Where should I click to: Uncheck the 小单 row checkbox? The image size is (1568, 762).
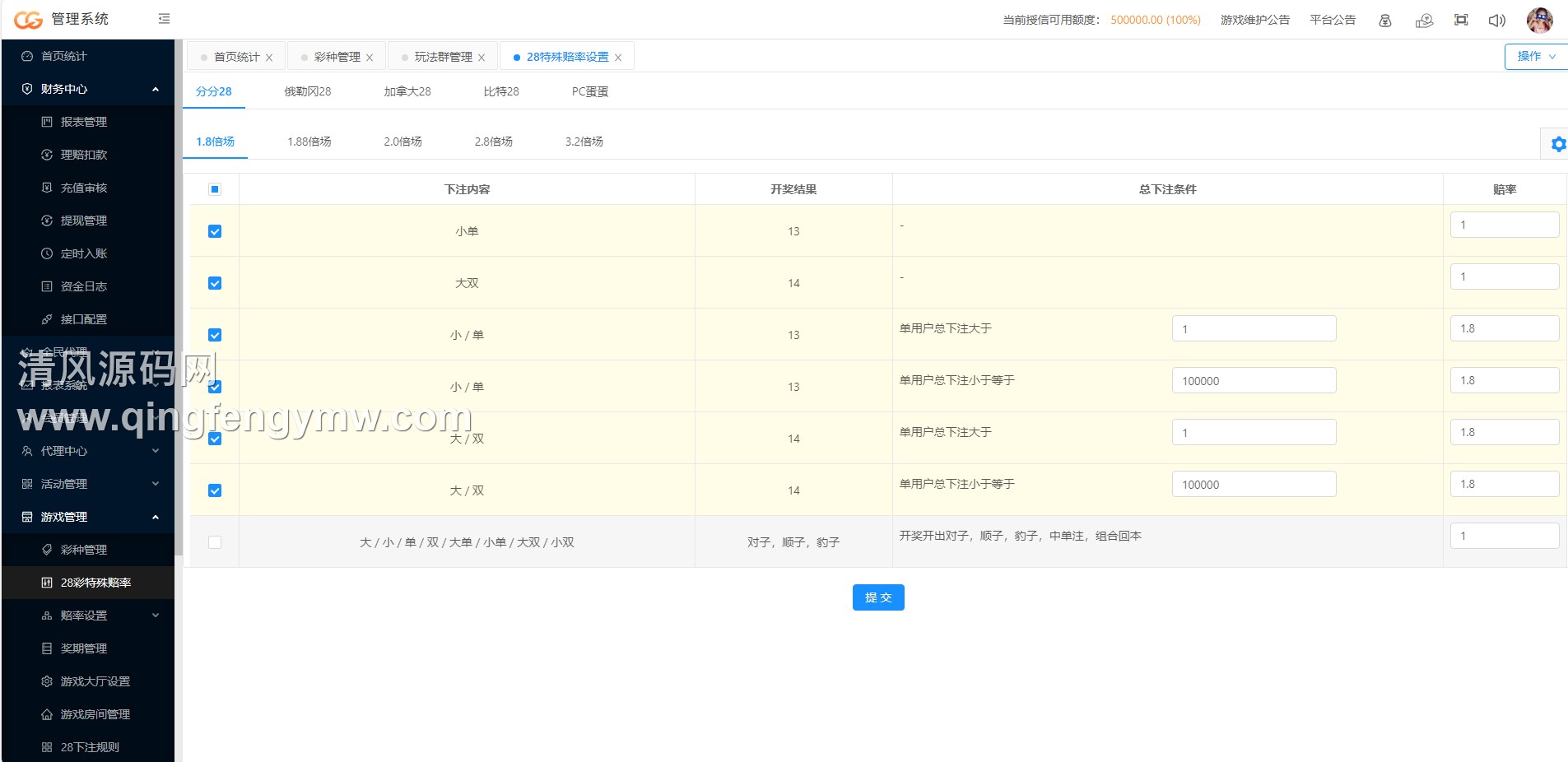coord(215,231)
